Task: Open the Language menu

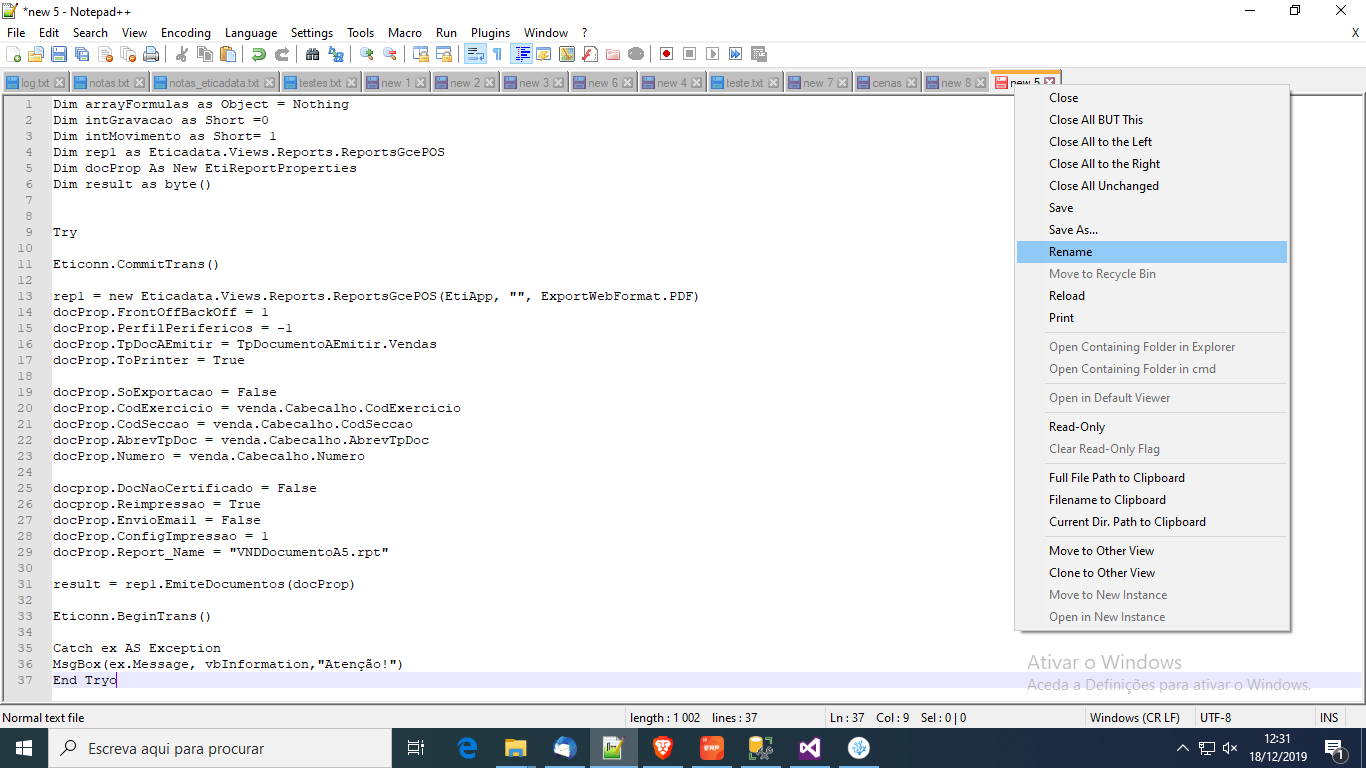Action: pyautogui.click(x=251, y=33)
